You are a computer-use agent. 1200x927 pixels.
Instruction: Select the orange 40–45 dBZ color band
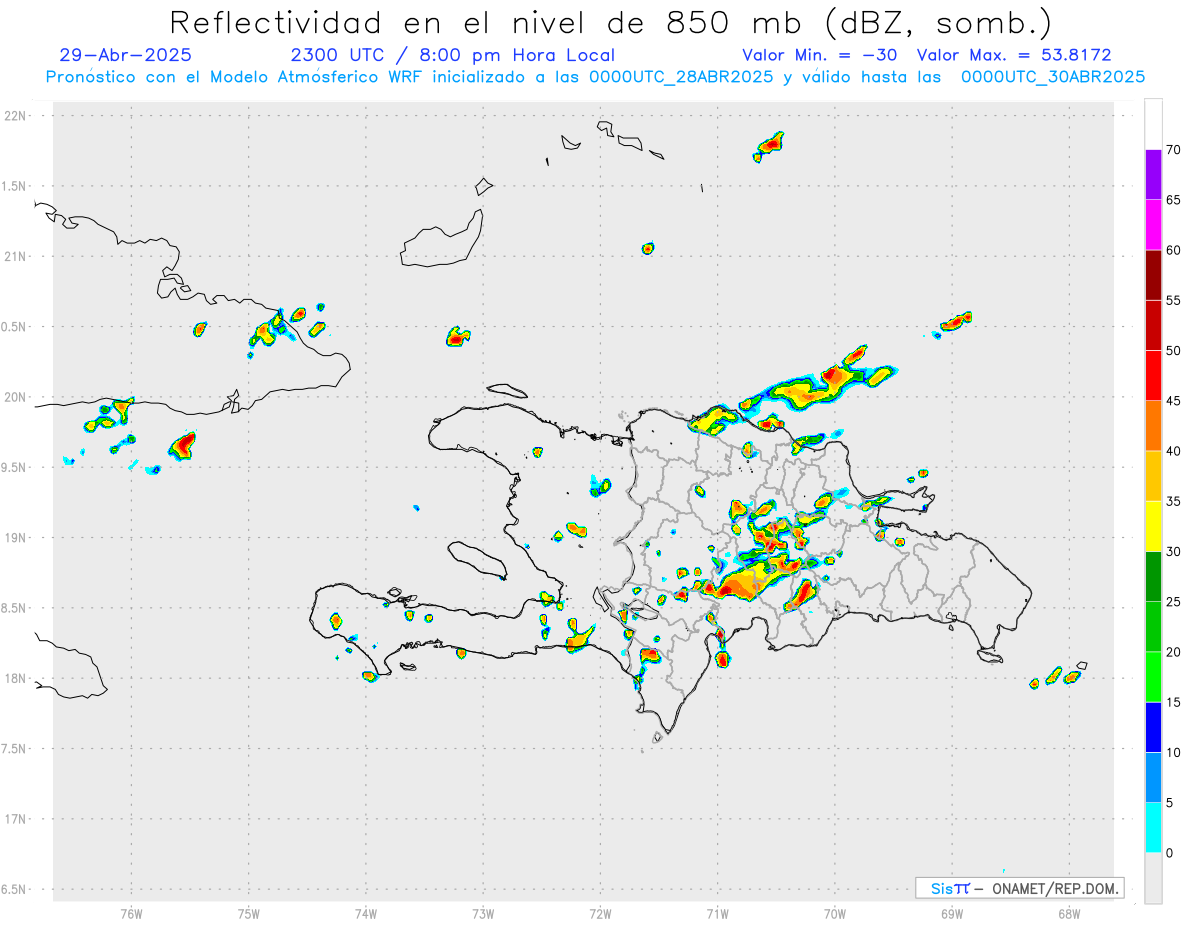pyautogui.click(x=1153, y=426)
